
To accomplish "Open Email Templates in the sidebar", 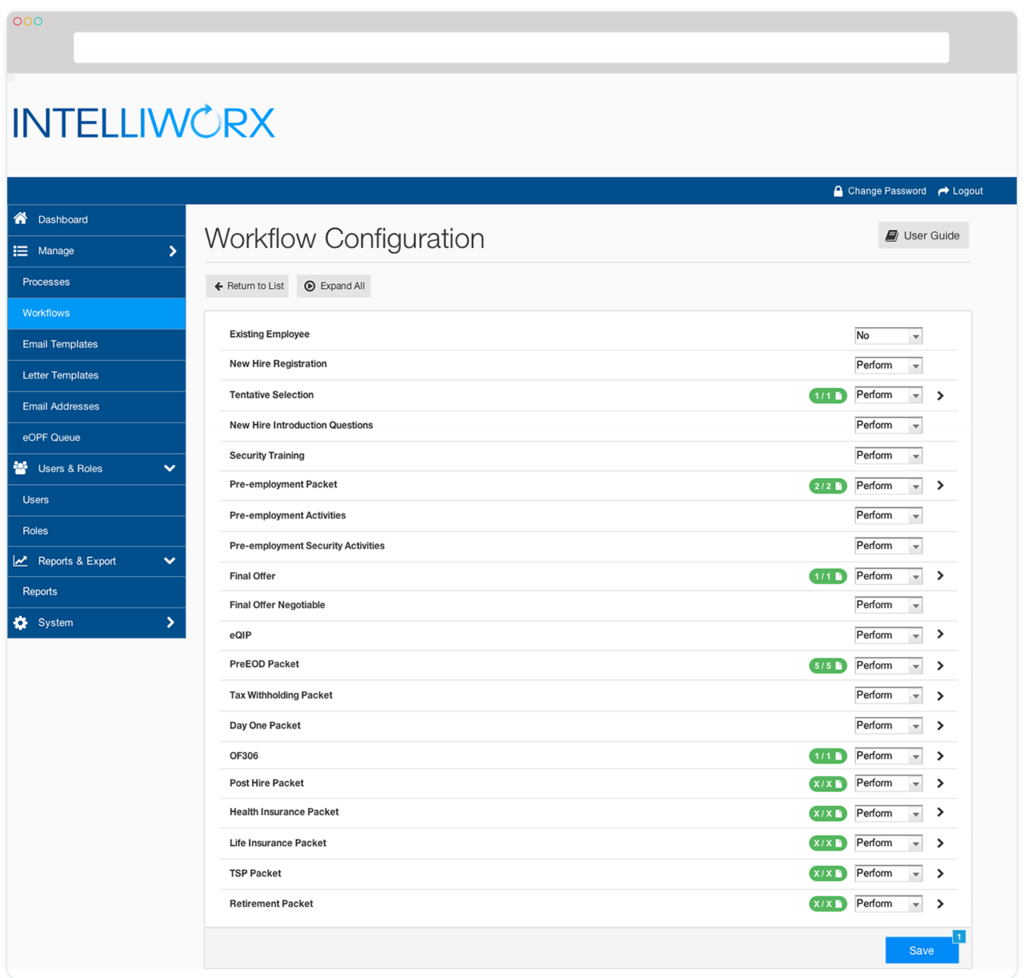I will [x=97, y=344].
